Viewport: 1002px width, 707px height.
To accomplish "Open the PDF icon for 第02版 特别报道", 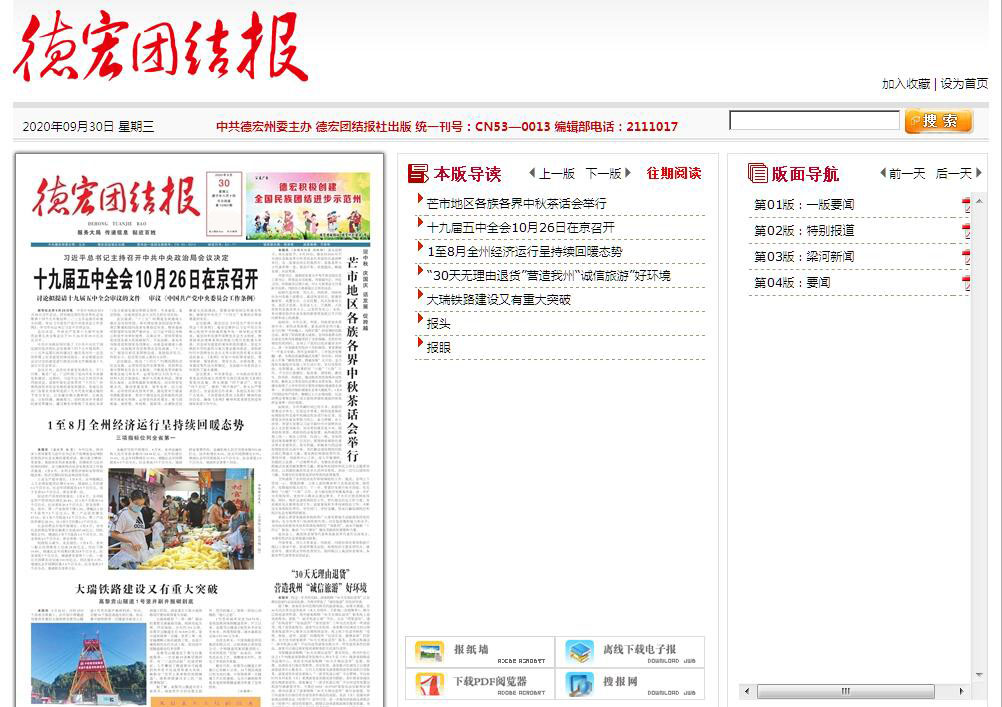I will [966, 232].
